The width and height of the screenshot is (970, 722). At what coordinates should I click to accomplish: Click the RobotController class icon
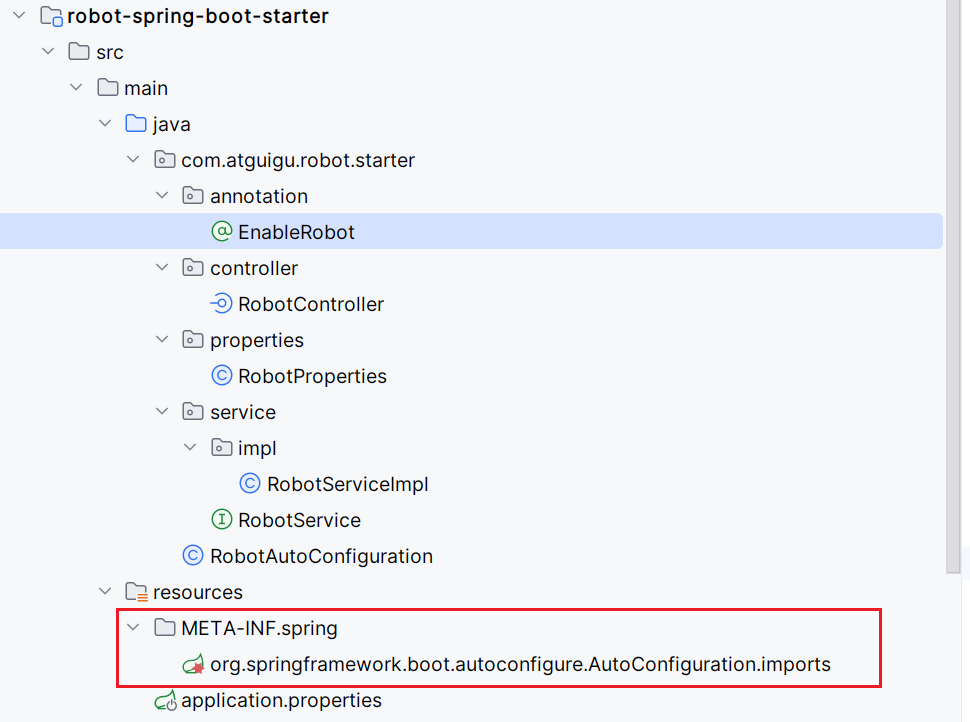222,304
